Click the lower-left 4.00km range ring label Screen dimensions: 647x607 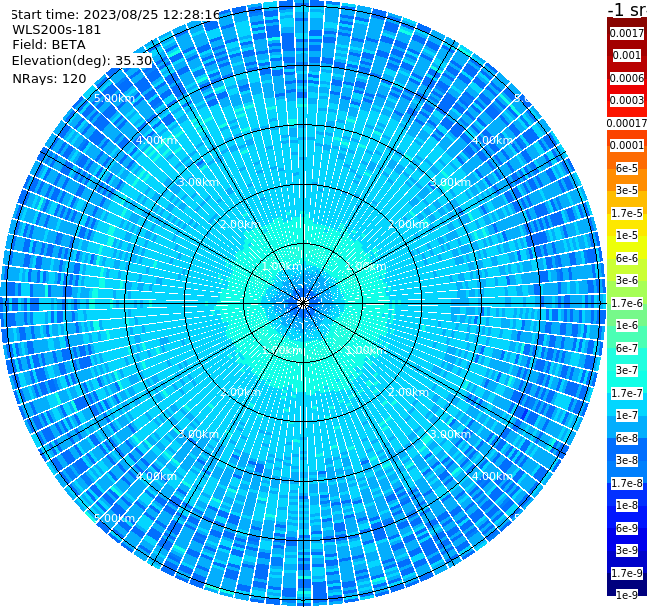156,476
